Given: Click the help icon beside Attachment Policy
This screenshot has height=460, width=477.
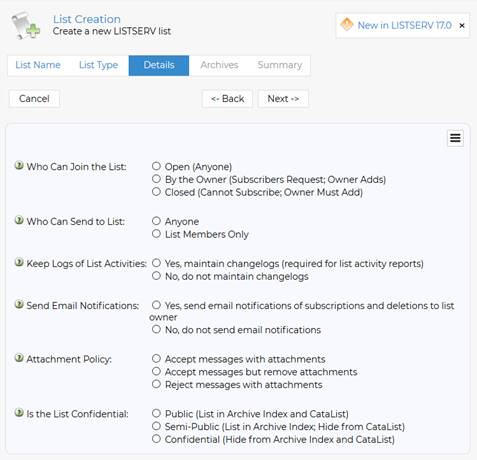Looking at the screenshot, I should click(19, 358).
